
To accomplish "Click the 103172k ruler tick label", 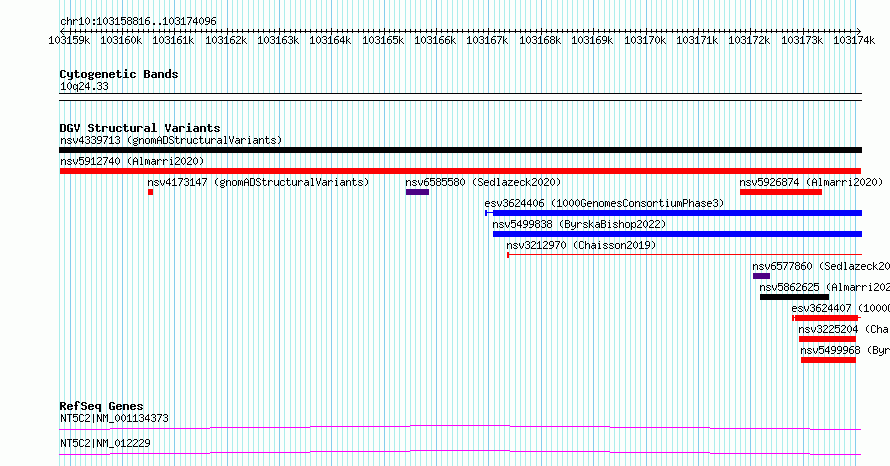I will point(749,40).
